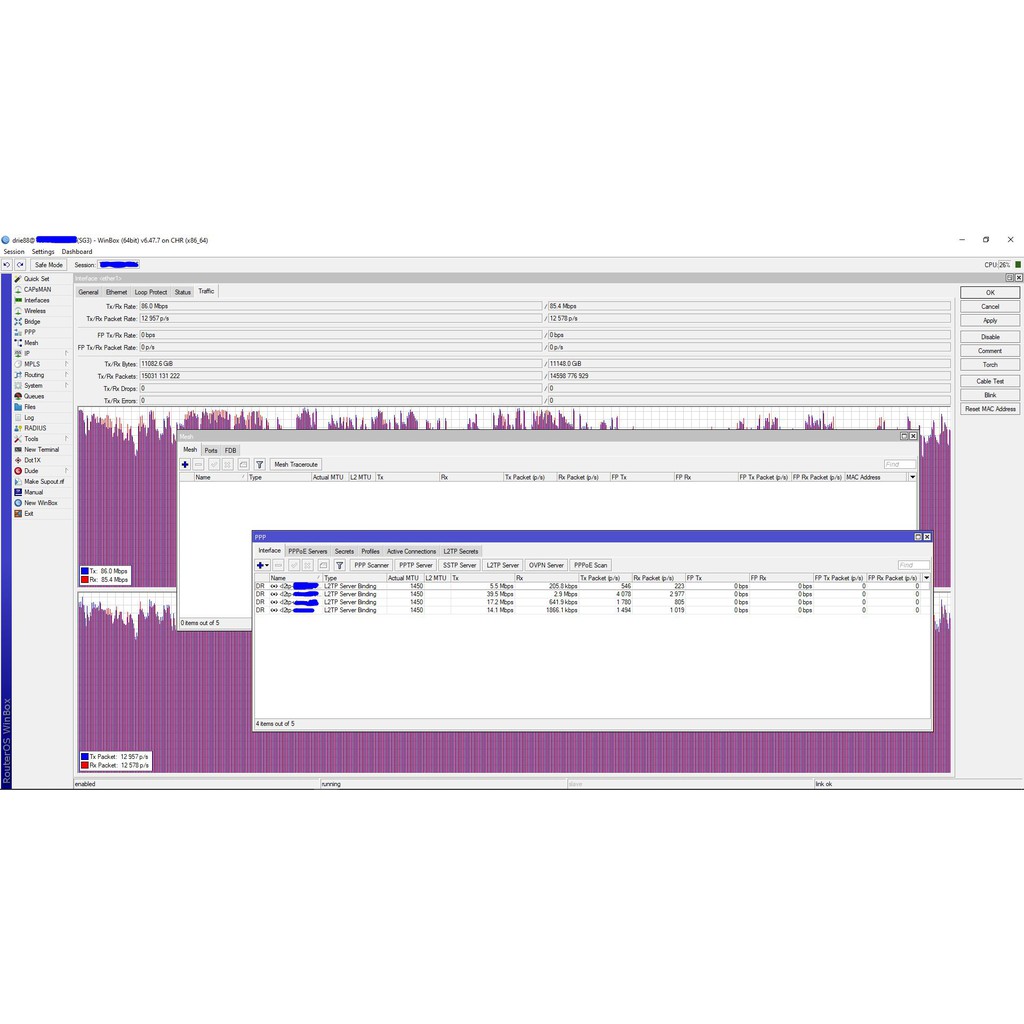Click the blue plus in the Mesh window

(185, 465)
